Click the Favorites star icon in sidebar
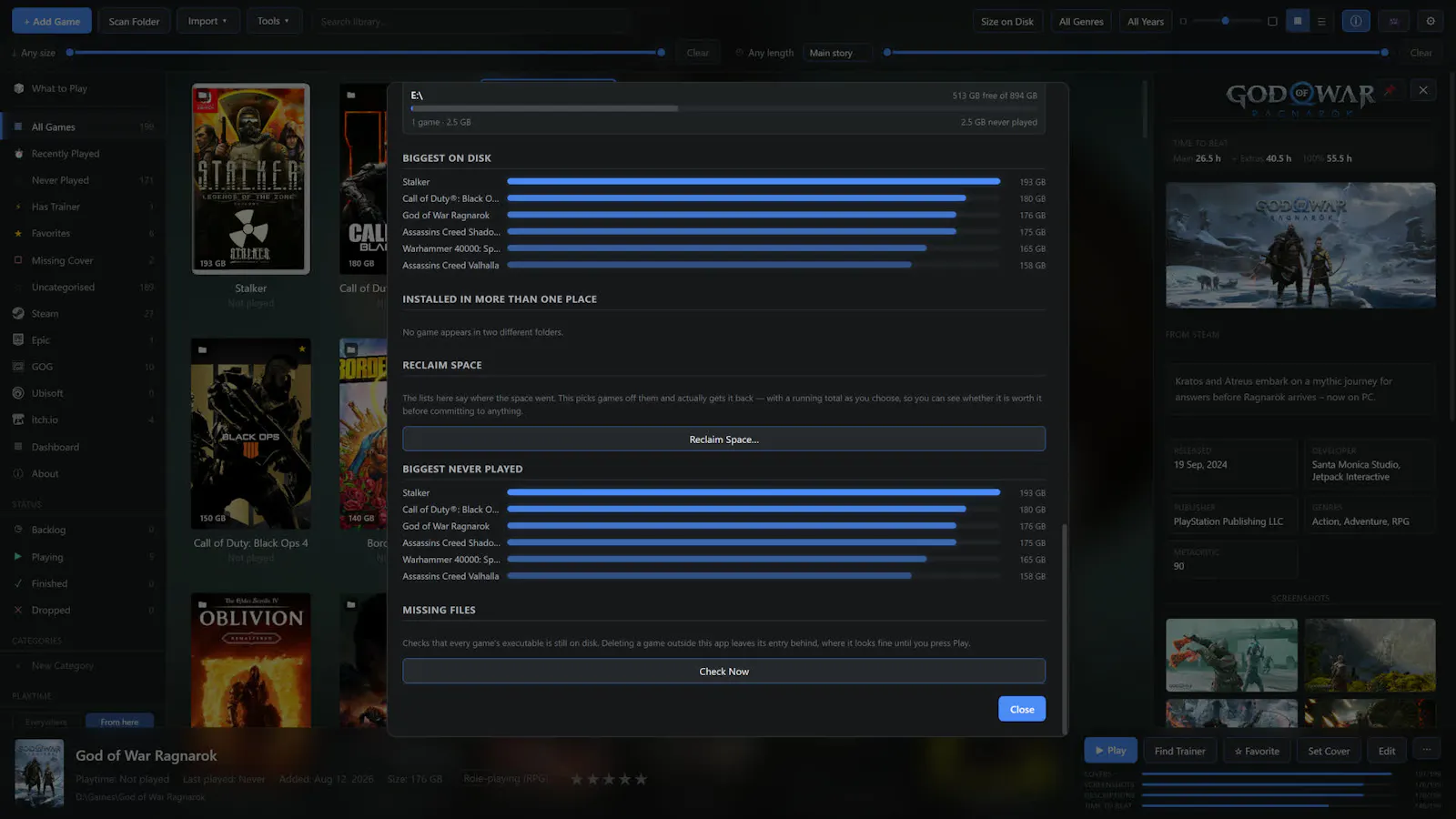 18,234
